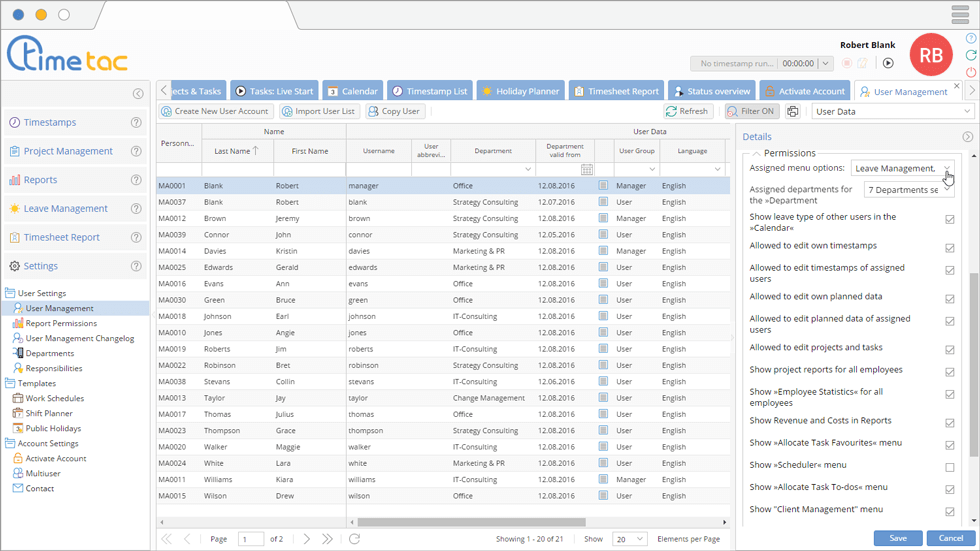Switch to Holiday Planner tab
This screenshot has width=980, height=551.
coord(521,91)
